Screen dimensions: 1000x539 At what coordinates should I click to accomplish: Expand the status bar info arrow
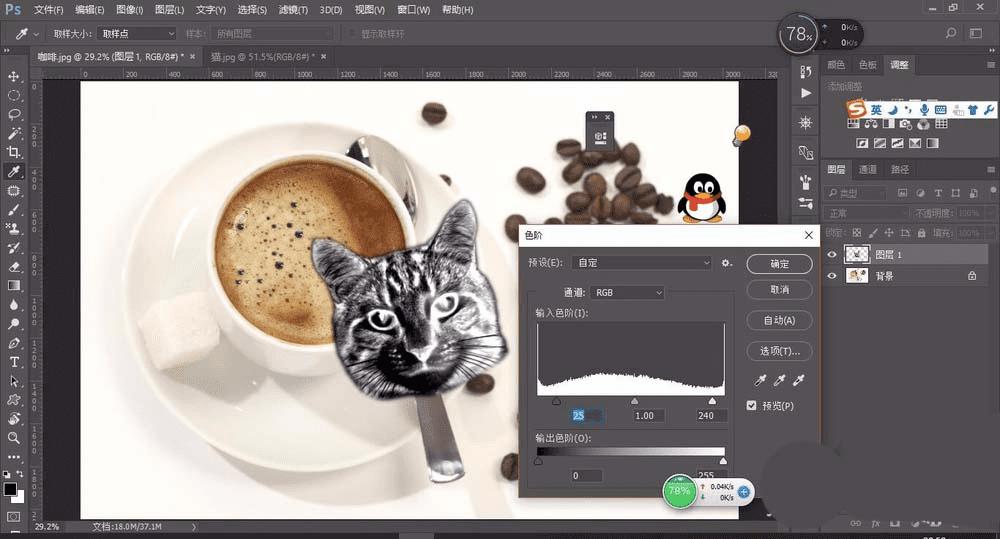point(194,527)
